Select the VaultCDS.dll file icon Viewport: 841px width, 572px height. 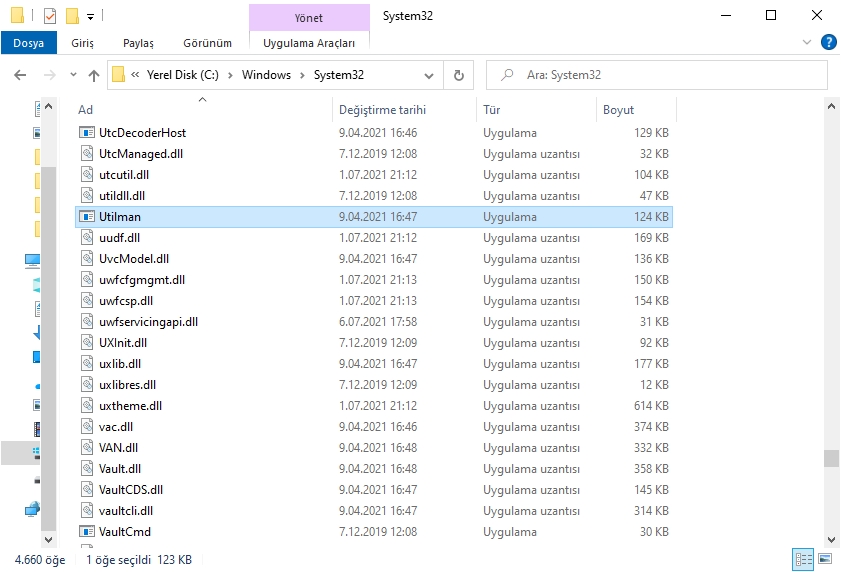(x=87, y=489)
